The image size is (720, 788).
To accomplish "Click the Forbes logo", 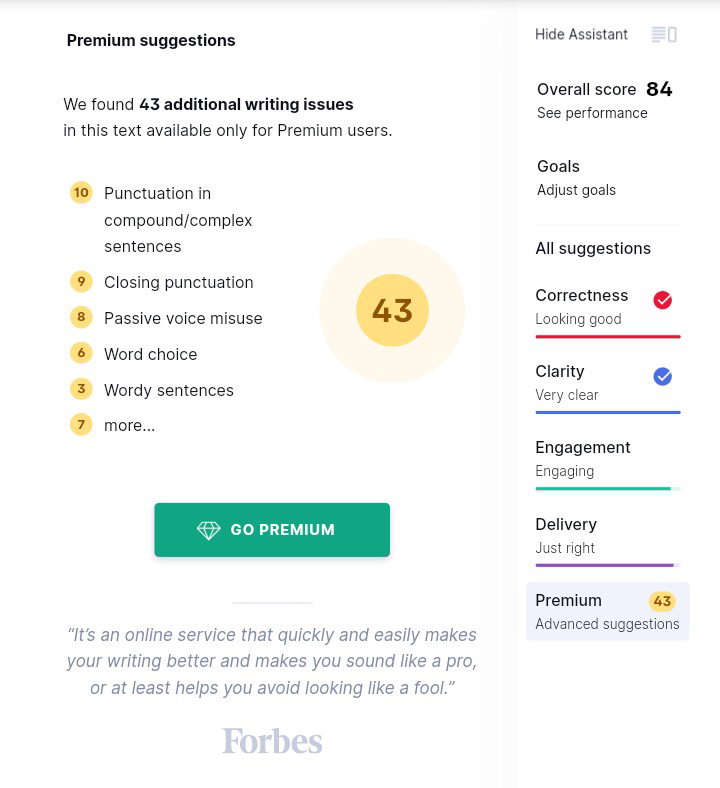I will (272, 741).
